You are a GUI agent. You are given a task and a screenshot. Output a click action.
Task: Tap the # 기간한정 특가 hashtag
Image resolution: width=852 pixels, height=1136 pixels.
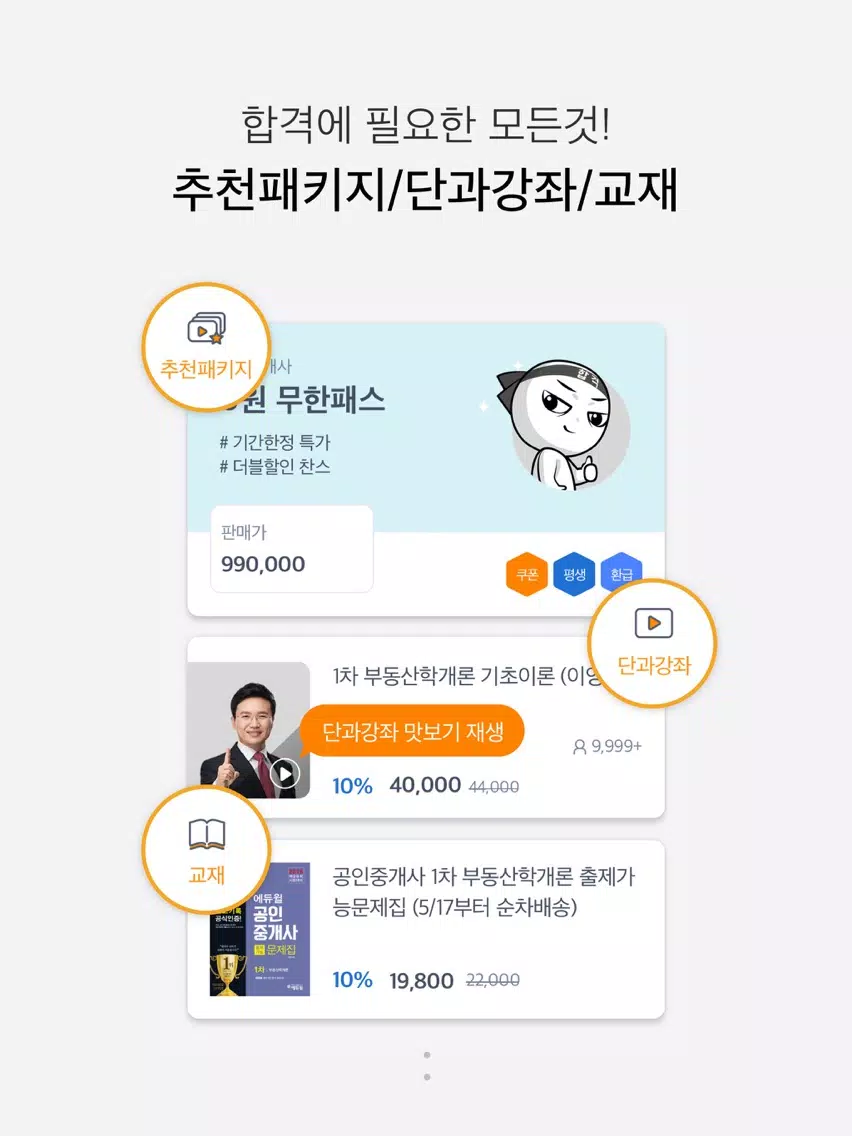click(x=275, y=442)
